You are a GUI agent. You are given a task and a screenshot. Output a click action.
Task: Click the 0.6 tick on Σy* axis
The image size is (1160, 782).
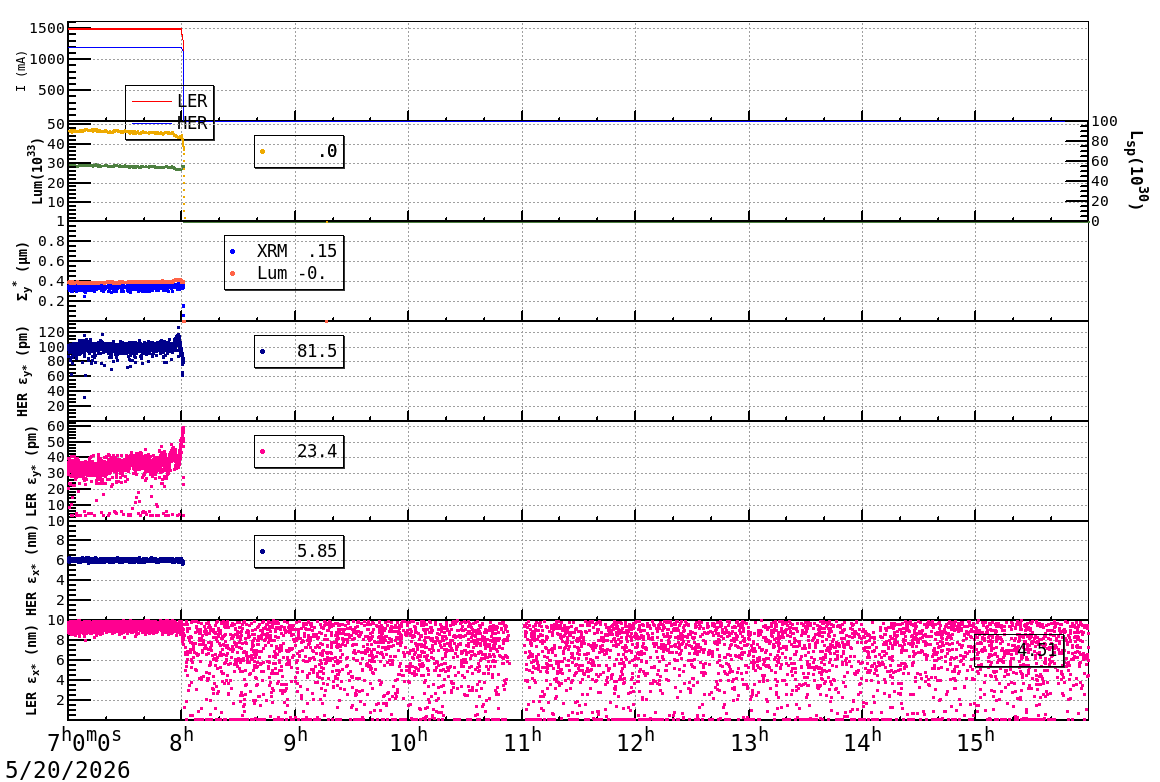pos(52,261)
